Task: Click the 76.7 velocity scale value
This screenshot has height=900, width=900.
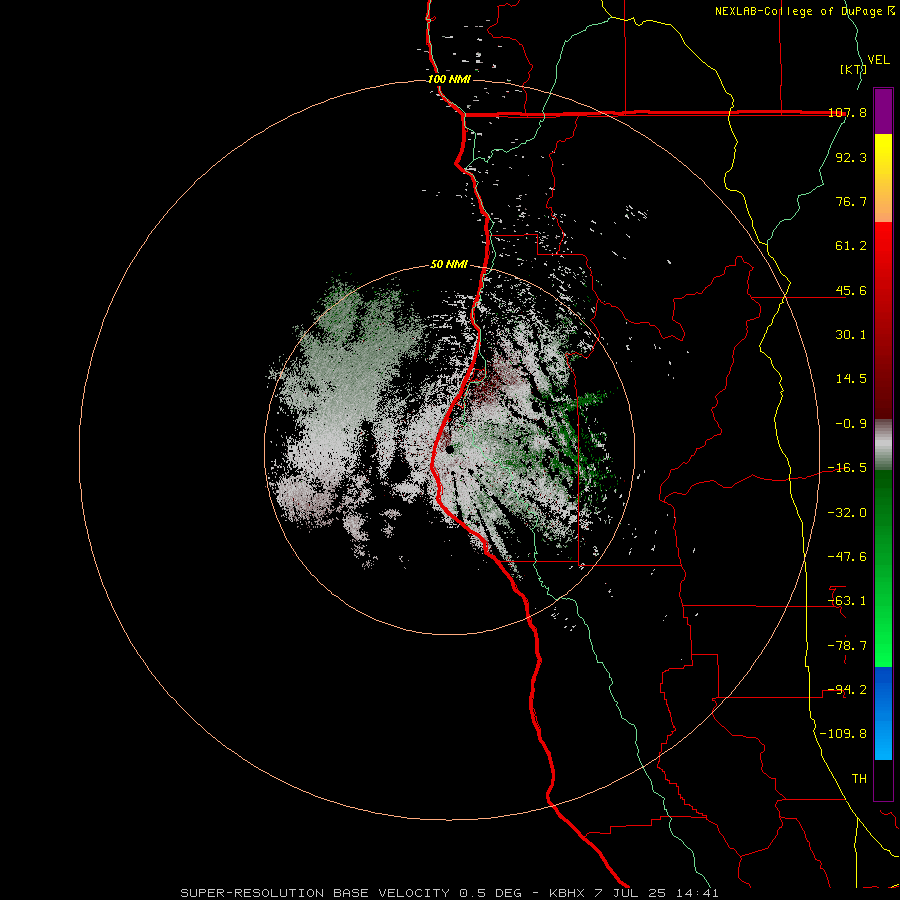Action: point(851,201)
